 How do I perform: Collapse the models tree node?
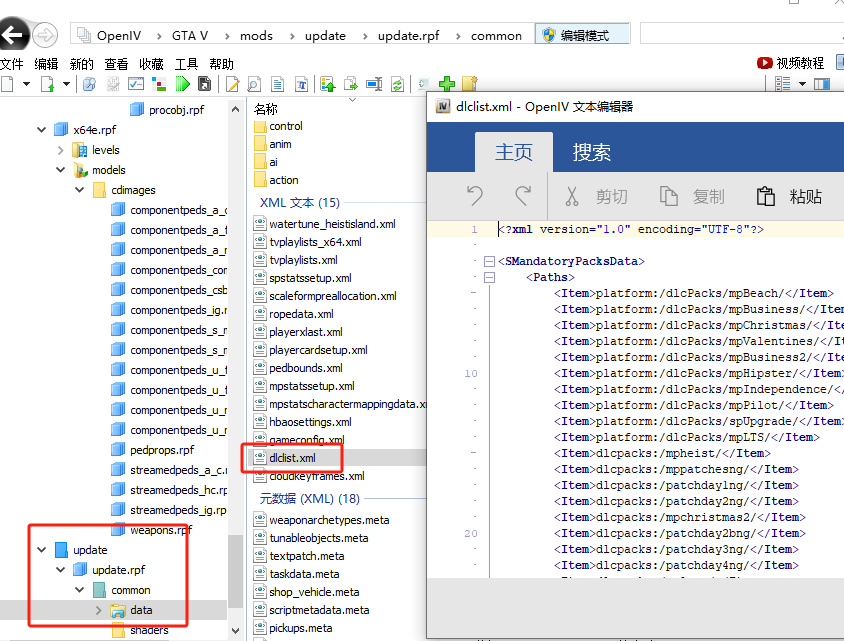coord(61,170)
